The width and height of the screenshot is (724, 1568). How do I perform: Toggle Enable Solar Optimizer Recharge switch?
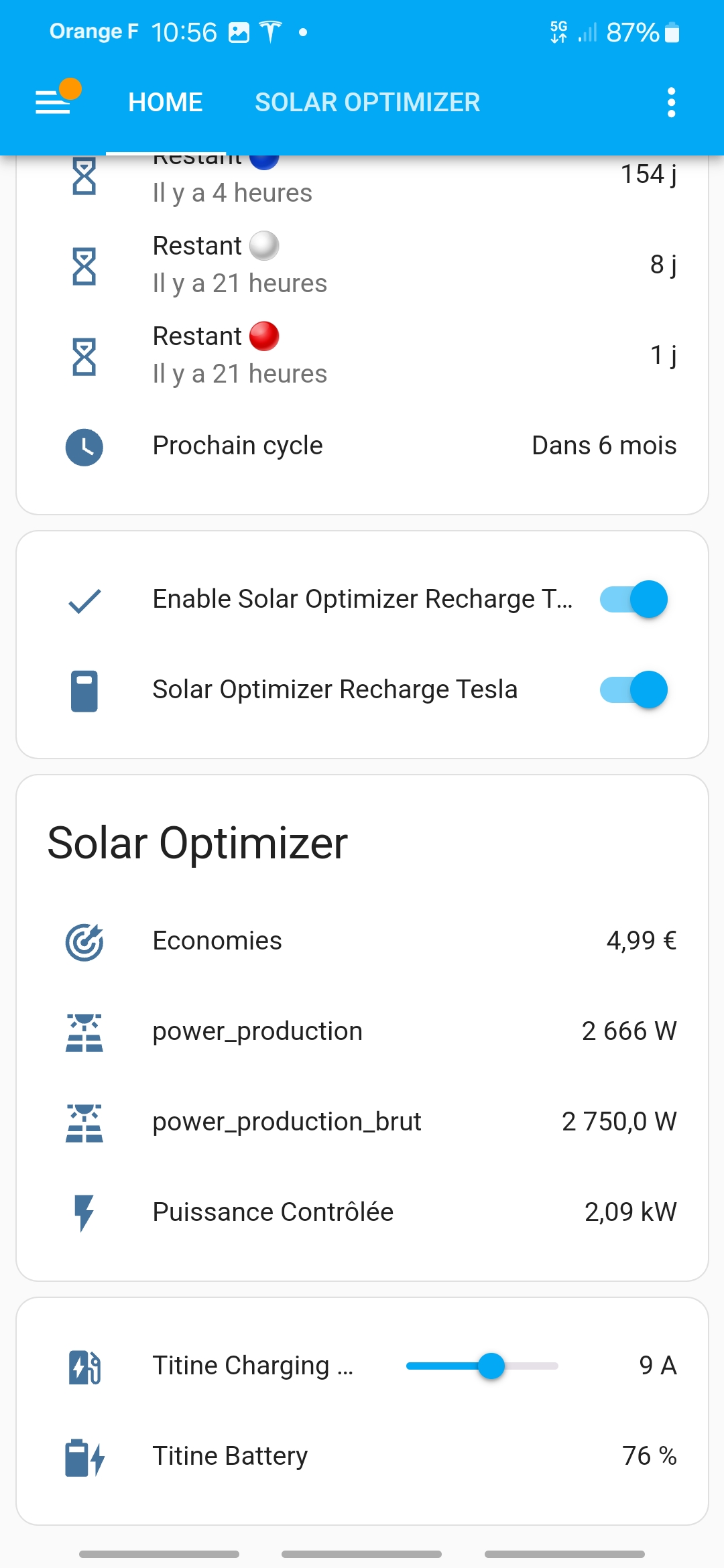(633, 599)
